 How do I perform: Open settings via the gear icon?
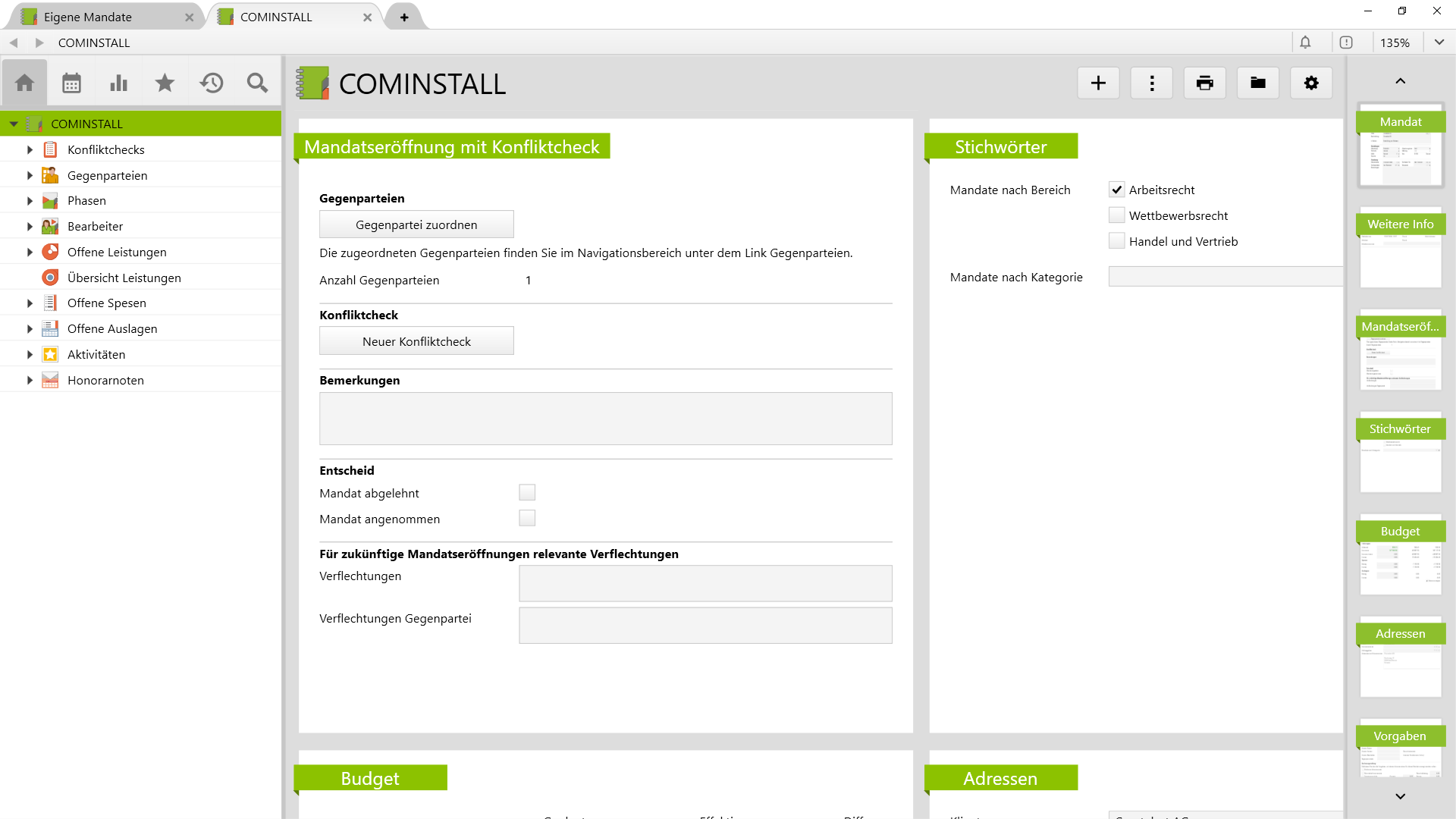point(1311,83)
